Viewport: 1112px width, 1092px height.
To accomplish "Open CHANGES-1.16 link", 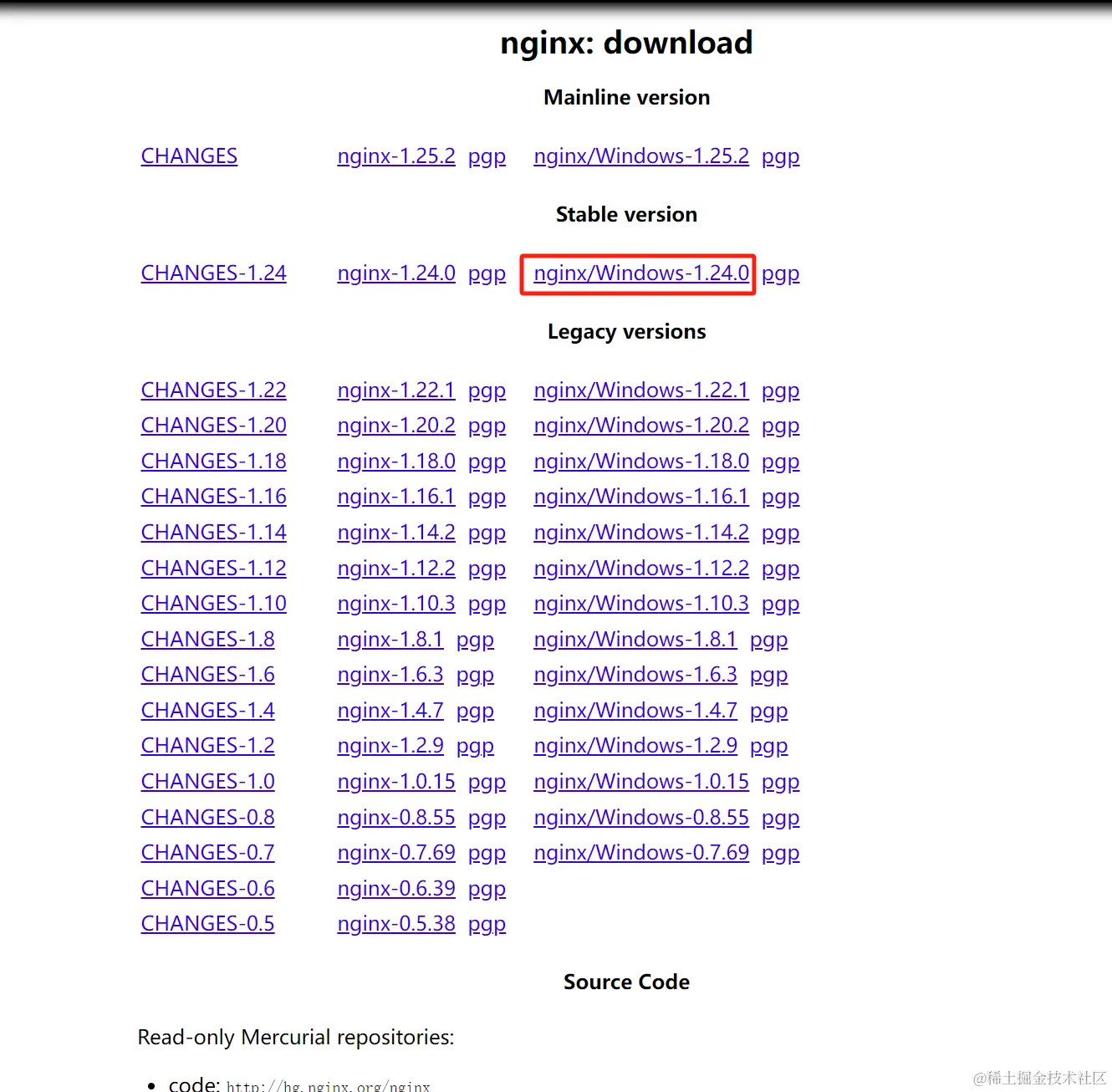I will coord(213,497).
